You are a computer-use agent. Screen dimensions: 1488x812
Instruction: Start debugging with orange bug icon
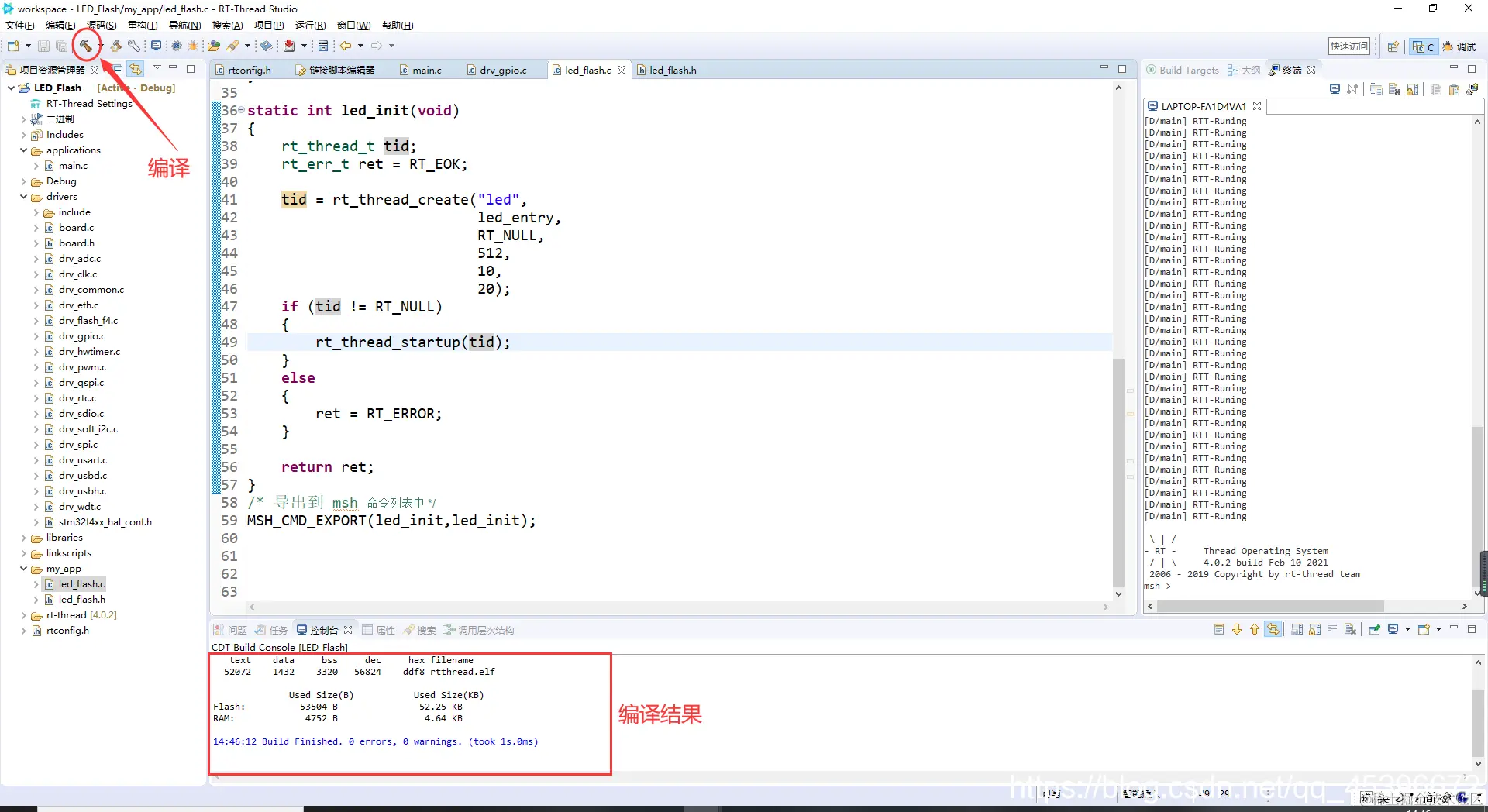click(x=193, y=46)
